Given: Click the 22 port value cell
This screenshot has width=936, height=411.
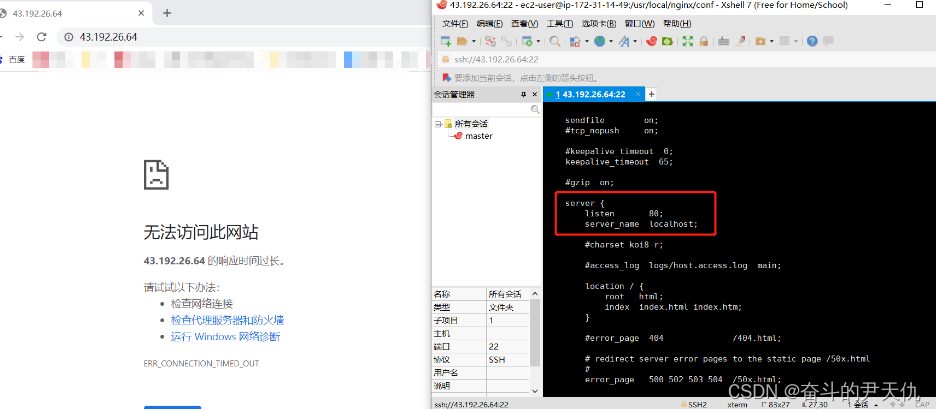Looking at the screenshot, I should click(507, 347).
